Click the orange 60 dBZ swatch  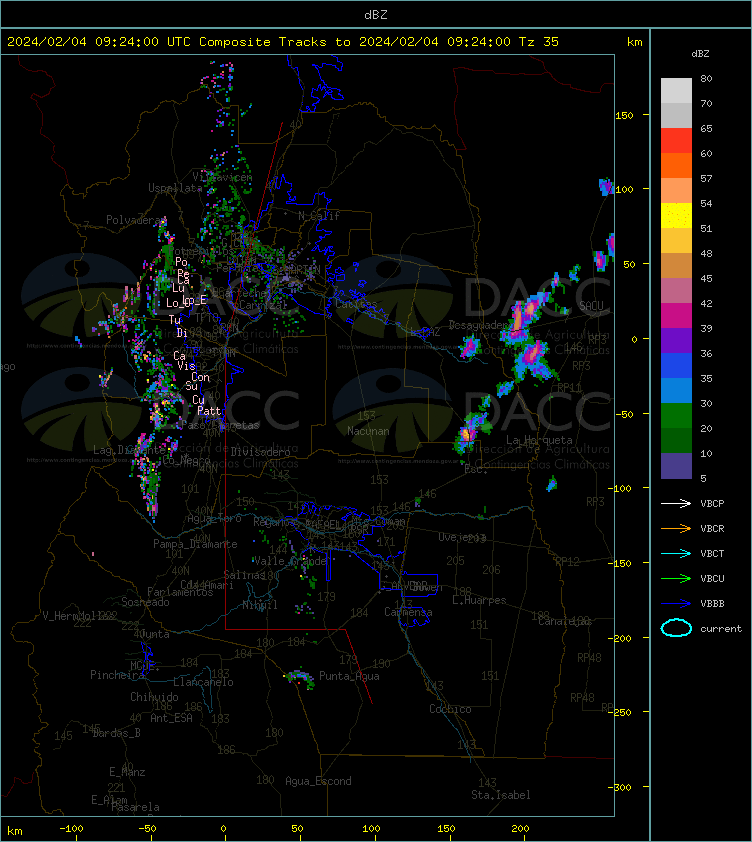pos(676,165)
